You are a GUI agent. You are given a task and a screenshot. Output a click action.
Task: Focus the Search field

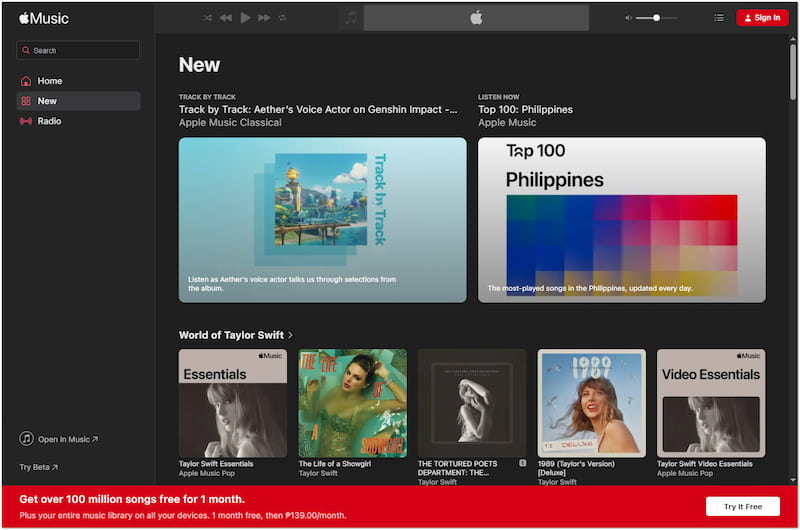[x=78, y=51]
